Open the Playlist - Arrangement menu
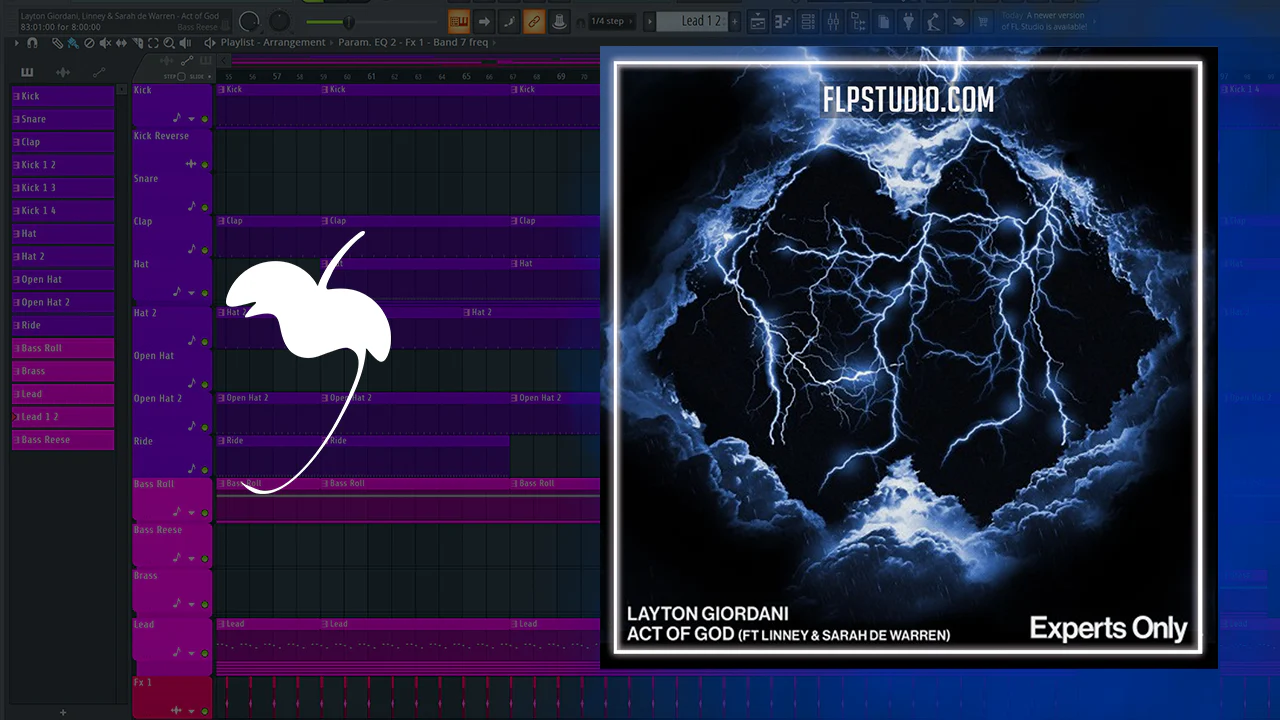This screenshot has height=720, width=1280. [273, 43]
